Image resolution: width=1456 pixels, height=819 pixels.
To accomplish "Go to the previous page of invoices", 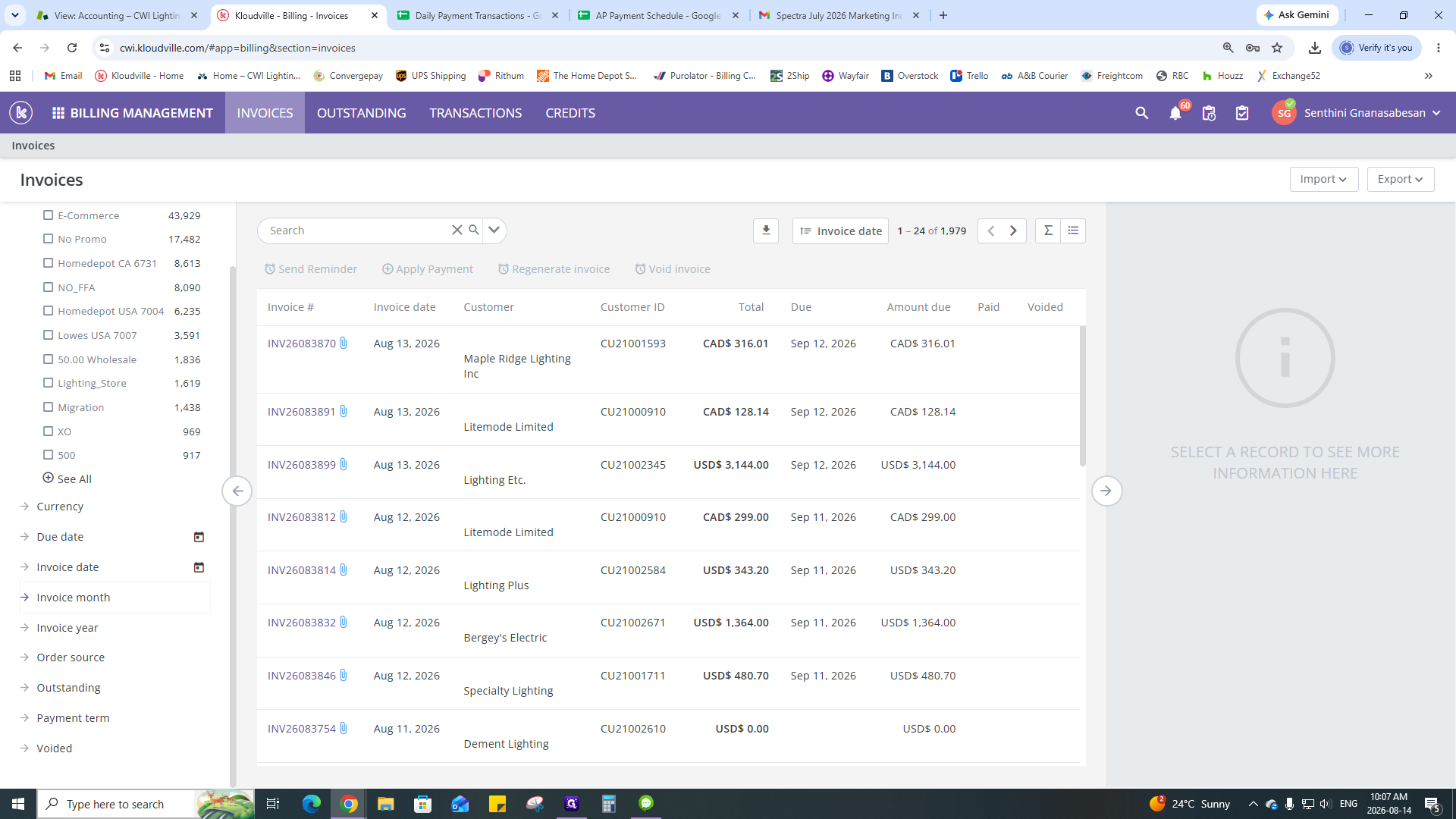I will pos(990,231).
